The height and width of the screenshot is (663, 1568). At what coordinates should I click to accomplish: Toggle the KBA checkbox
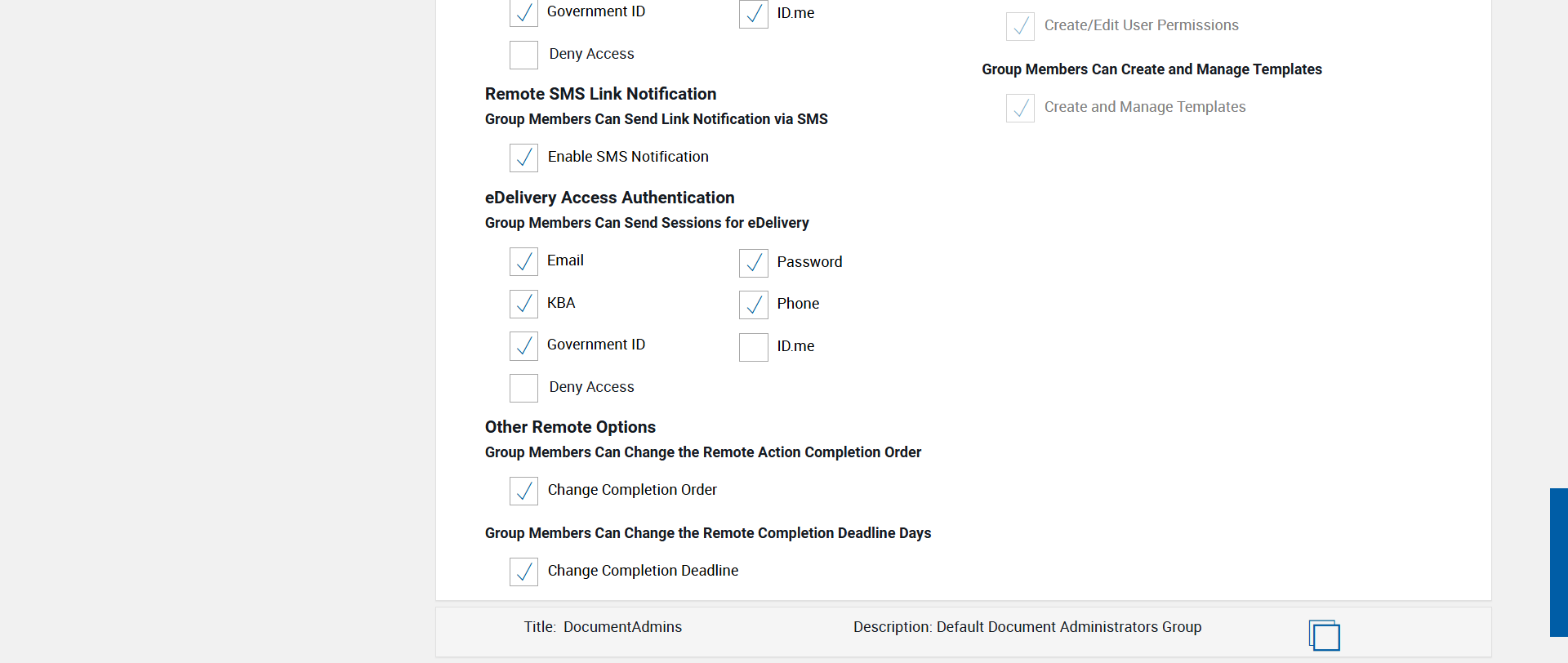click(x=523, y=304)
